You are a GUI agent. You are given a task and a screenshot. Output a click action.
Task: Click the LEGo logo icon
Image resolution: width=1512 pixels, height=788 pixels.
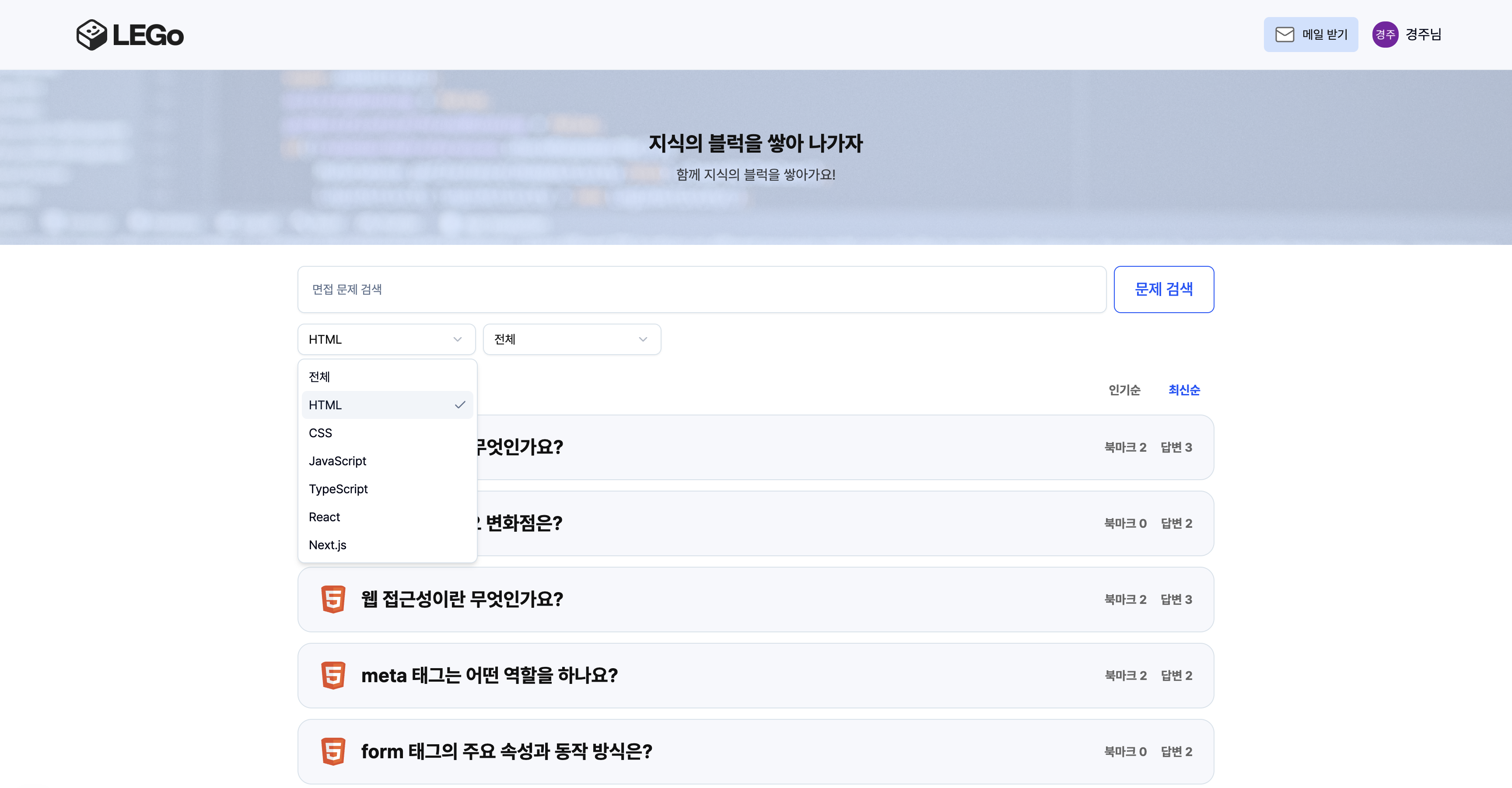(x=91, y=35)
